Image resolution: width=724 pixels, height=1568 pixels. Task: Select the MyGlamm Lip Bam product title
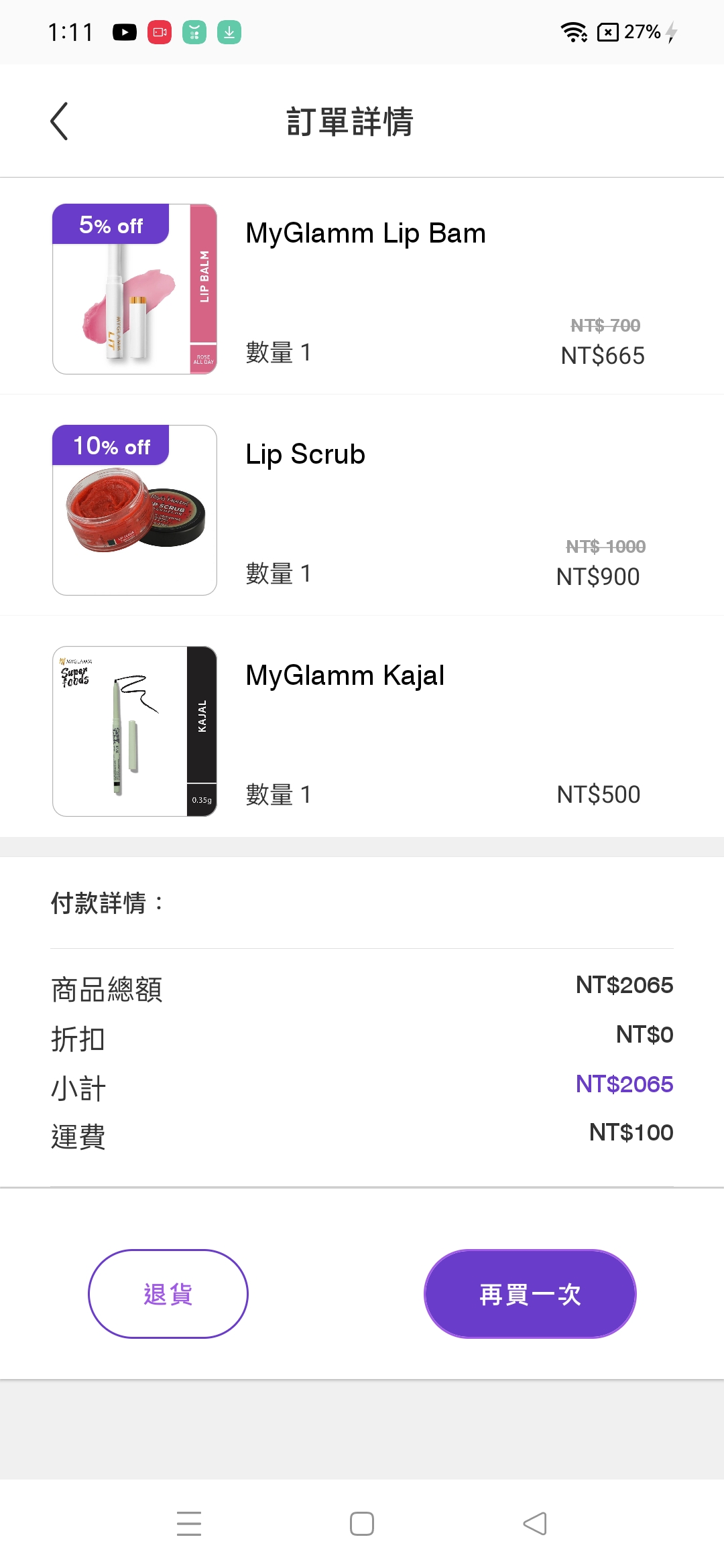365,234
